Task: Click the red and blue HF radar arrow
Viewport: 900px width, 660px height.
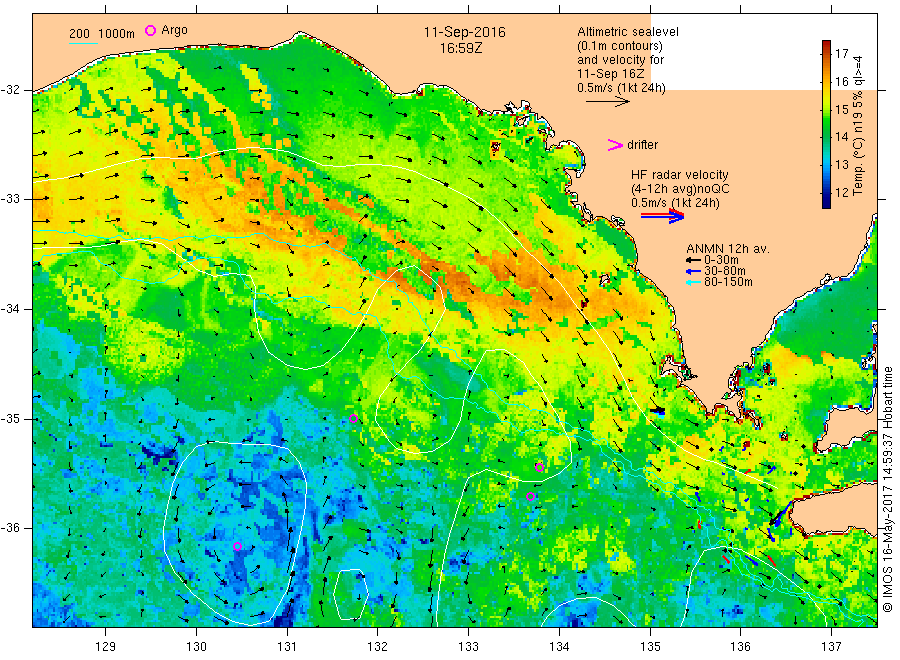Action: [662, 216]
